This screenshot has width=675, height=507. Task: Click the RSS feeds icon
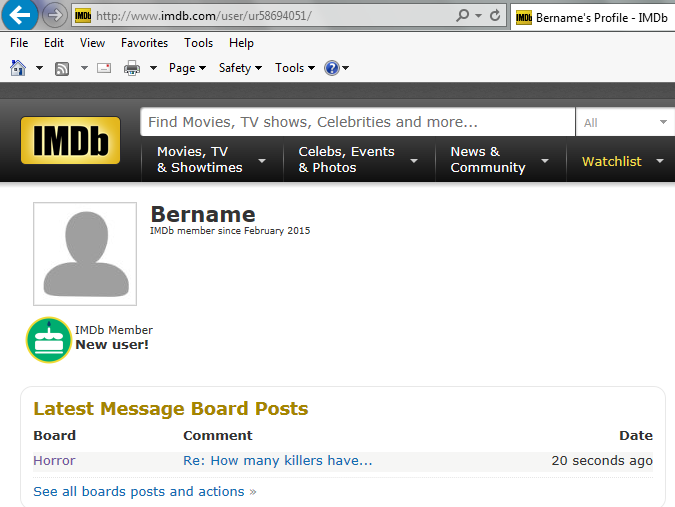click(62, 68)
